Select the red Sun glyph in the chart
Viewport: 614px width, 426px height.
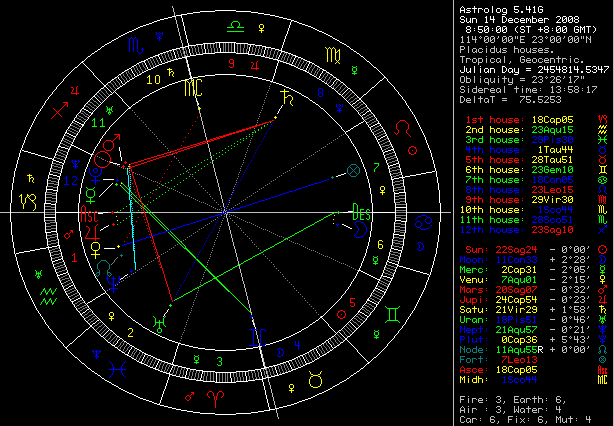(103, 157)
